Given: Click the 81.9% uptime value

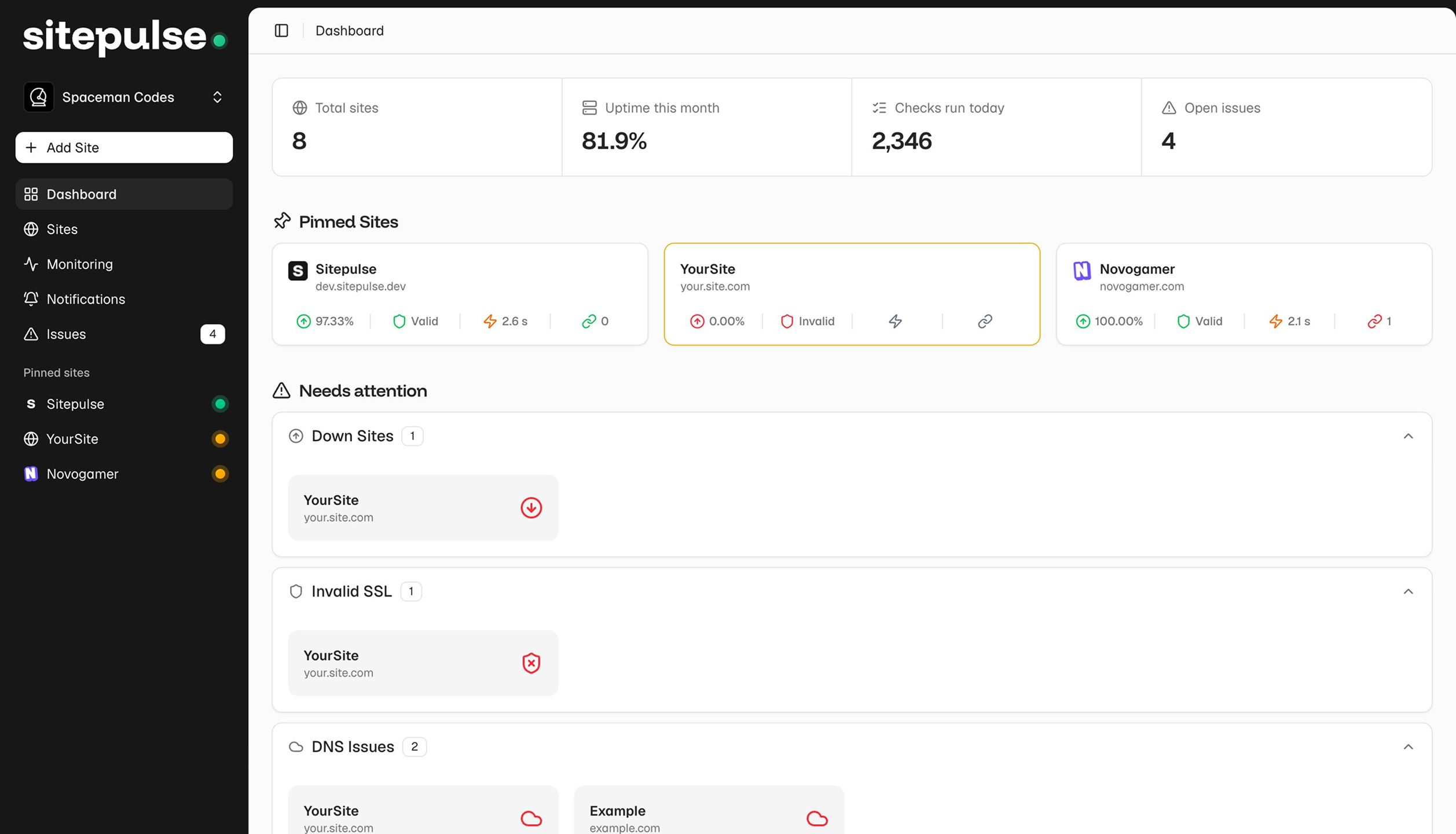Looking at the screenshot, I should pos(614,141).
